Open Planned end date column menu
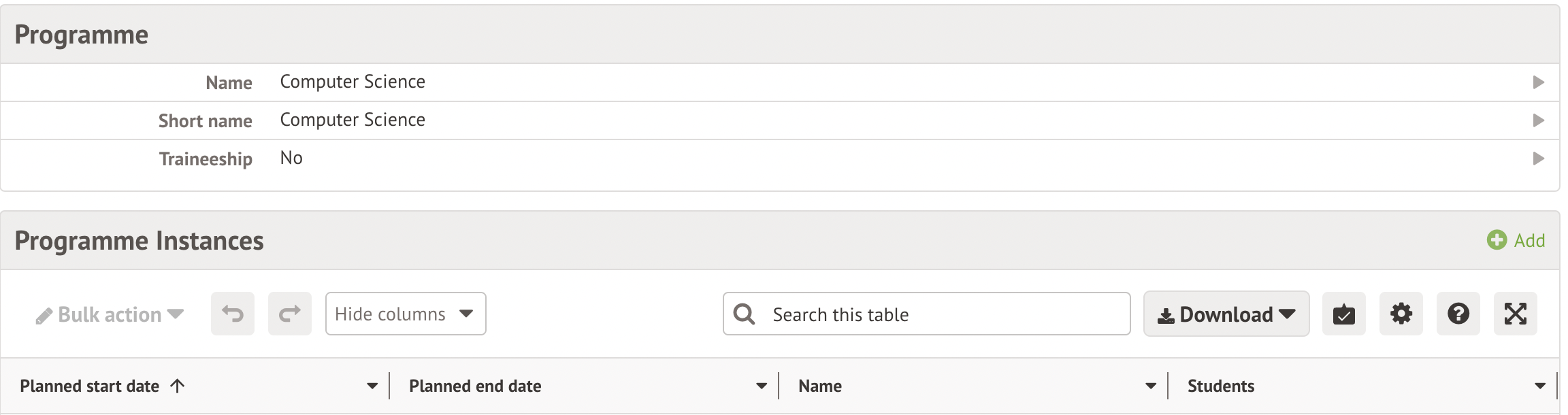The width and height of the screenshot is (1568, 415). (x=762, y=386)
